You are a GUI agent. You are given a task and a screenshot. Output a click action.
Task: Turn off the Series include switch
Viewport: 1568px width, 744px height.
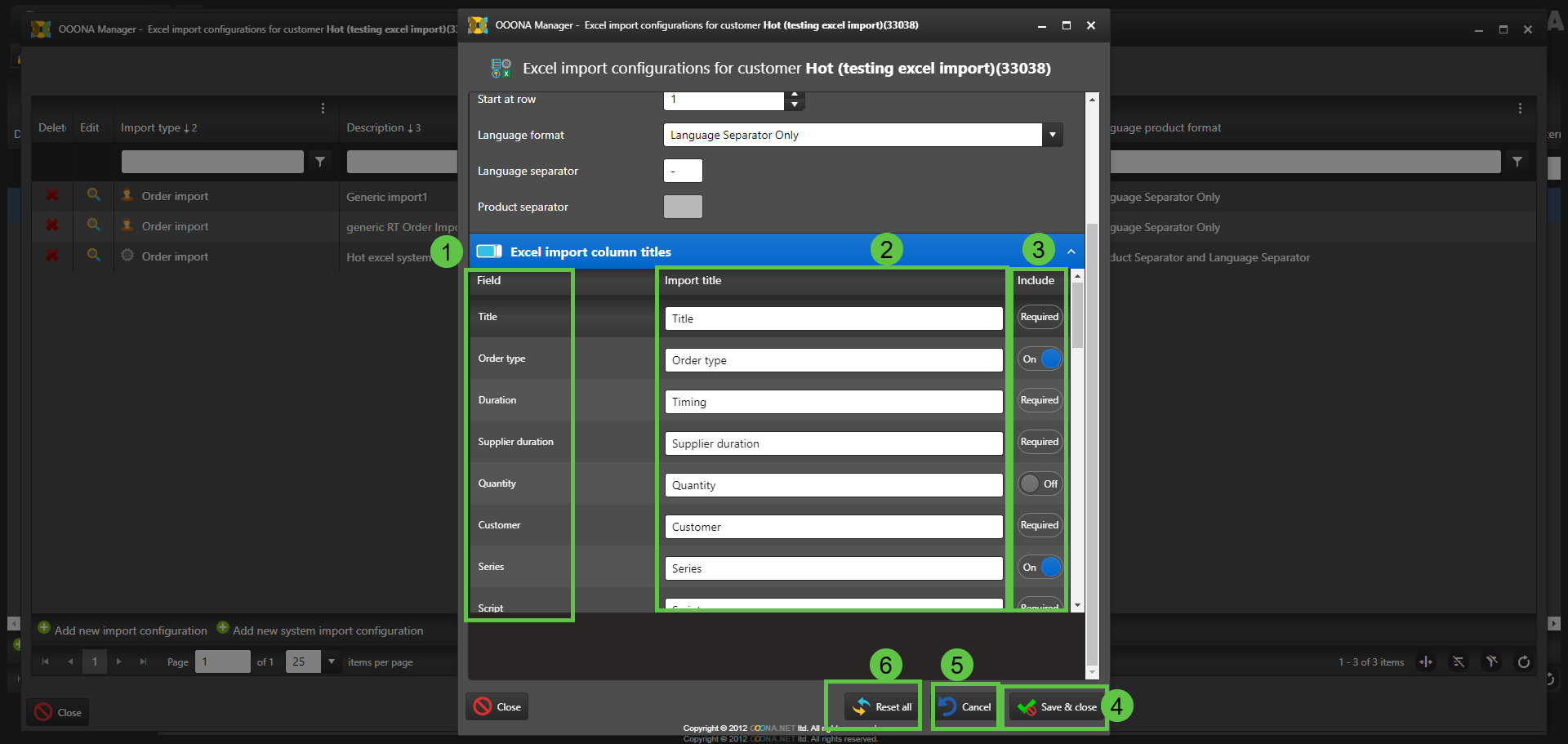(x=1040, y=568)
